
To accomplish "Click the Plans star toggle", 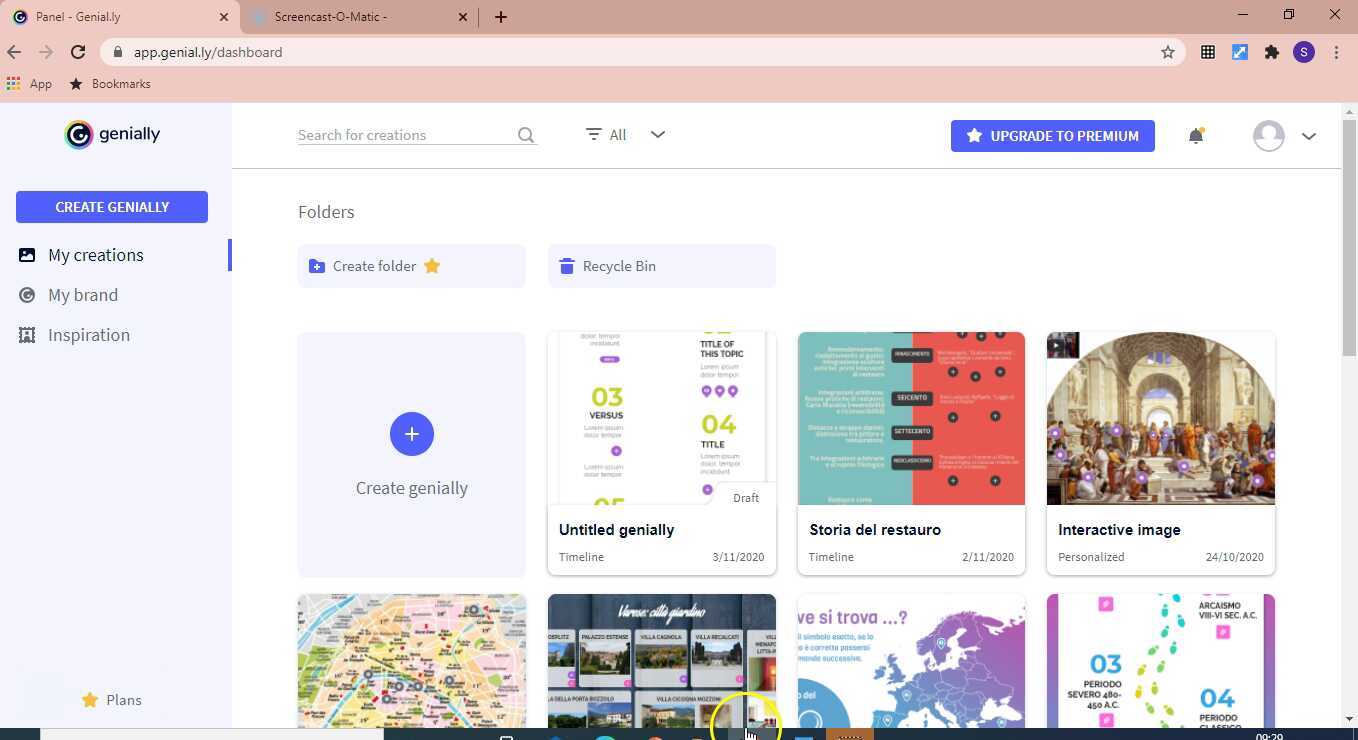I will coord(89,700).
